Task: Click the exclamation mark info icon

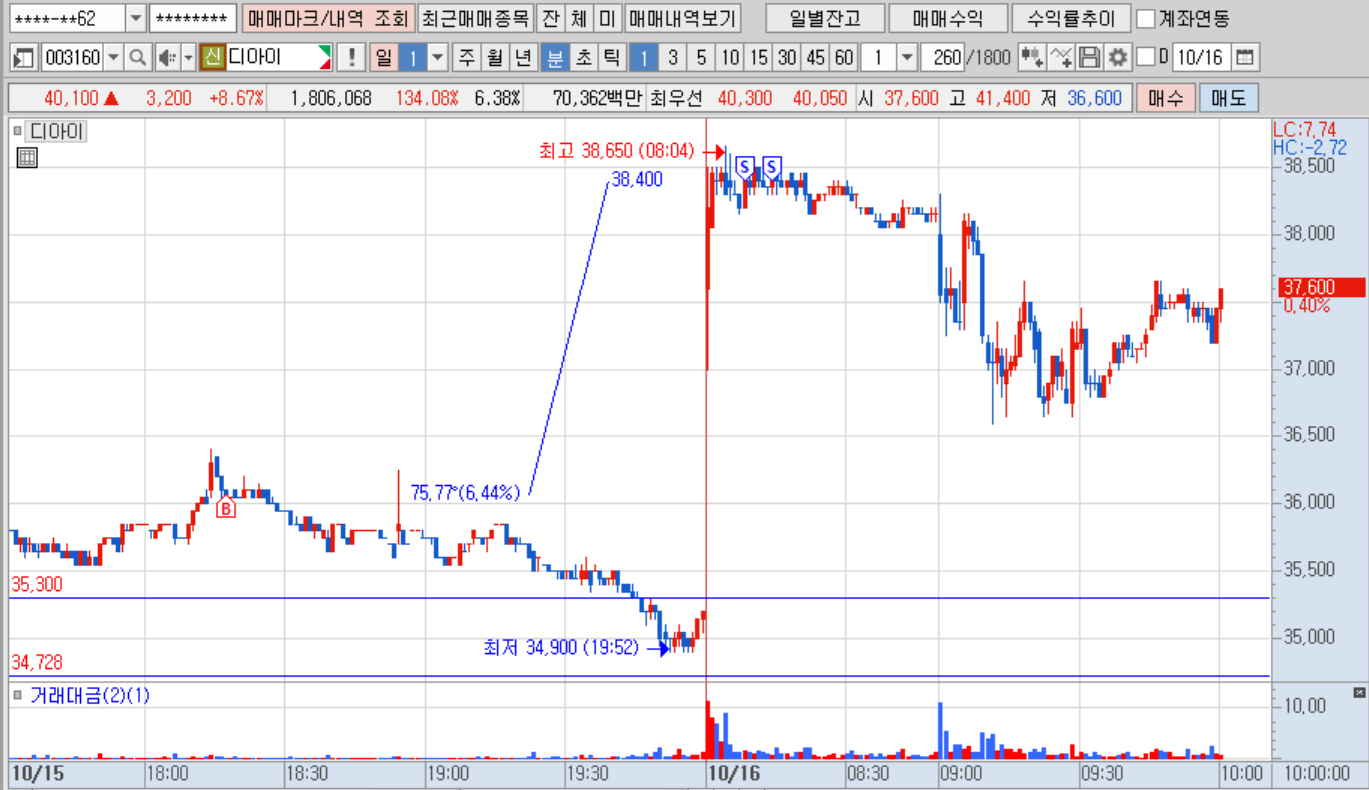Action: pyautogui.click(x=350, y=57)
